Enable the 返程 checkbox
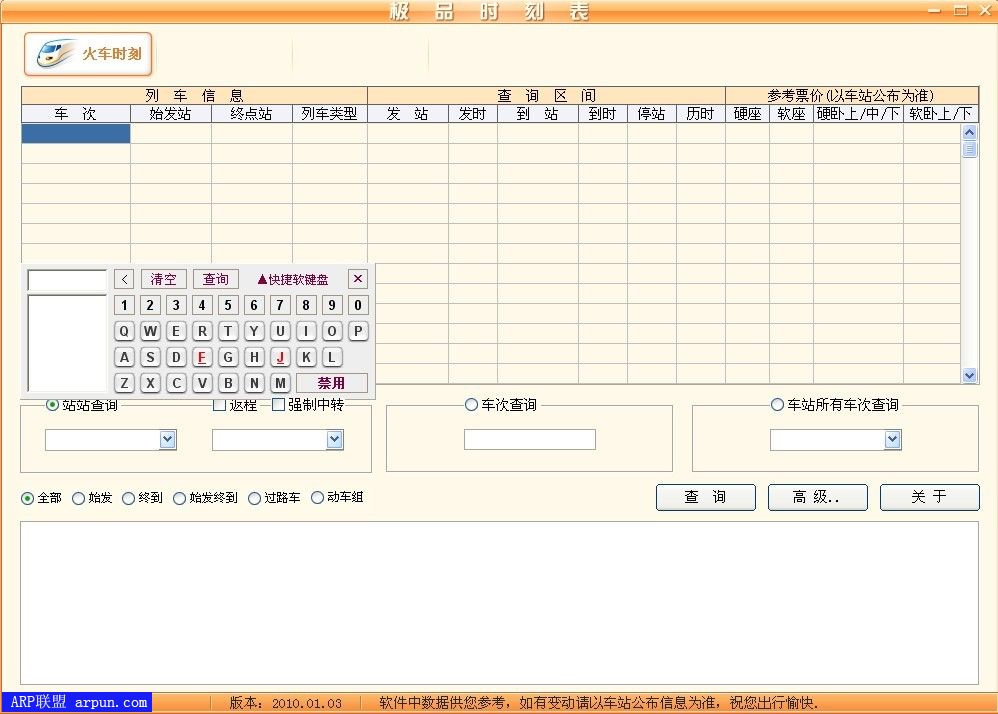 click(220, 404)
